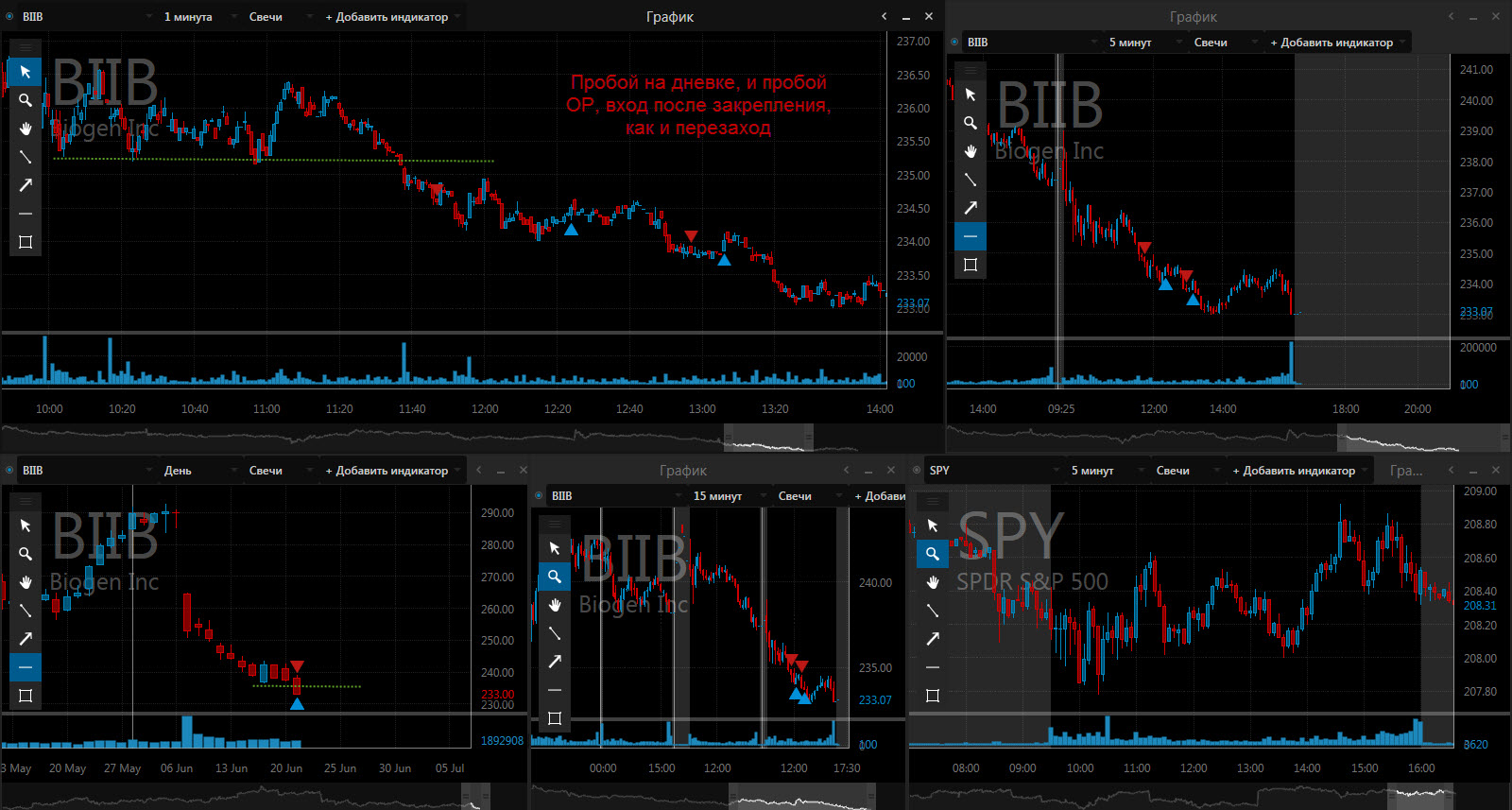Click the 233.07 price label on 15-minute chart
The height and width of the screenshot is (810, 1512).
(x=875, y=699)
